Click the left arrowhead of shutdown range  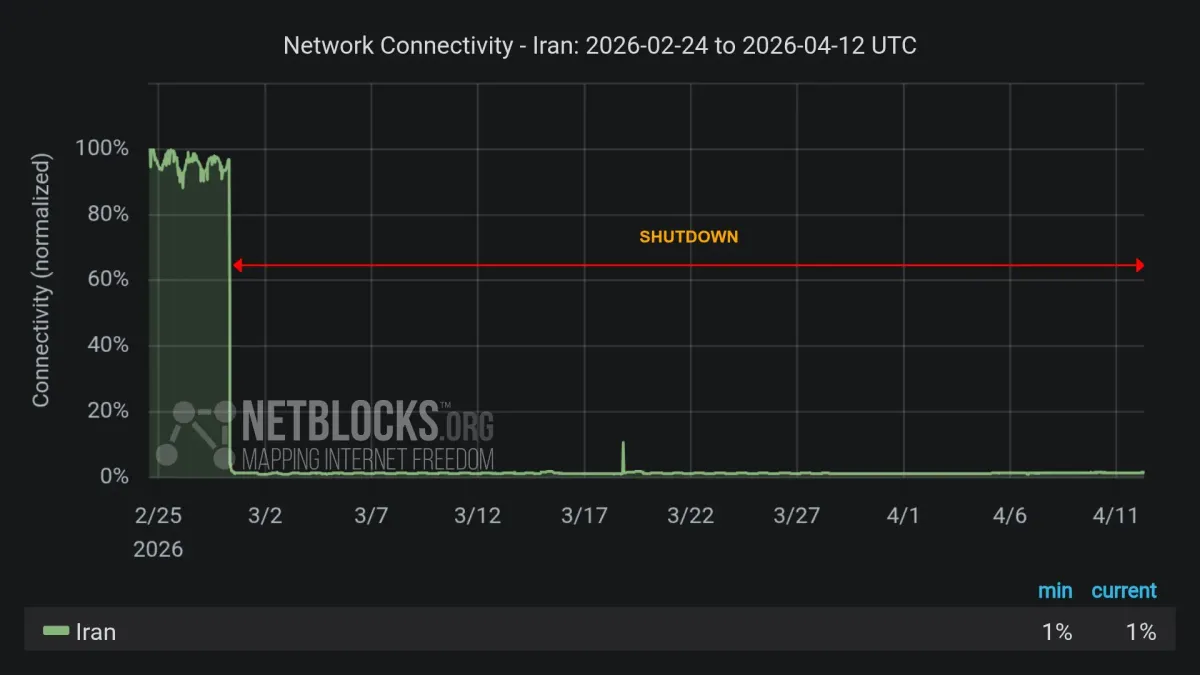237,266
